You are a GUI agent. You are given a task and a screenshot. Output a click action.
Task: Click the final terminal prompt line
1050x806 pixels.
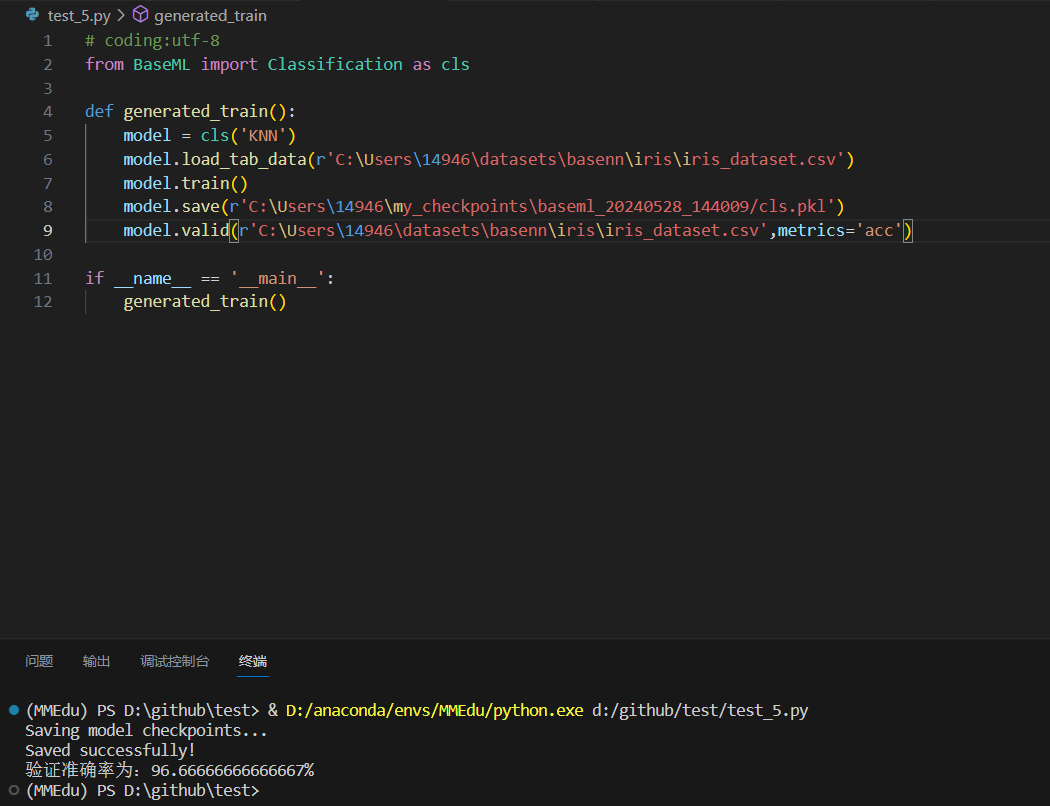coord(142,791)
